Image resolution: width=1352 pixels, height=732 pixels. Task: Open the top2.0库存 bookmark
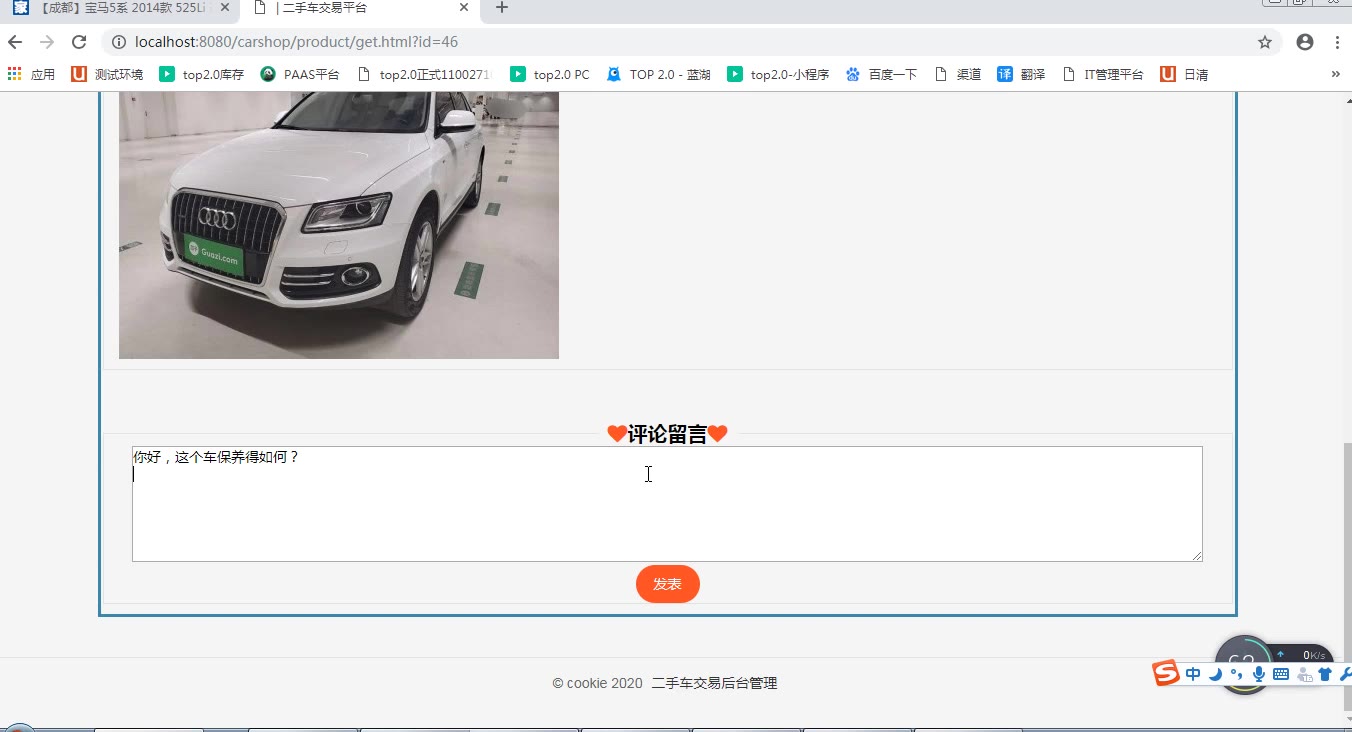click(x=201, y=74)
